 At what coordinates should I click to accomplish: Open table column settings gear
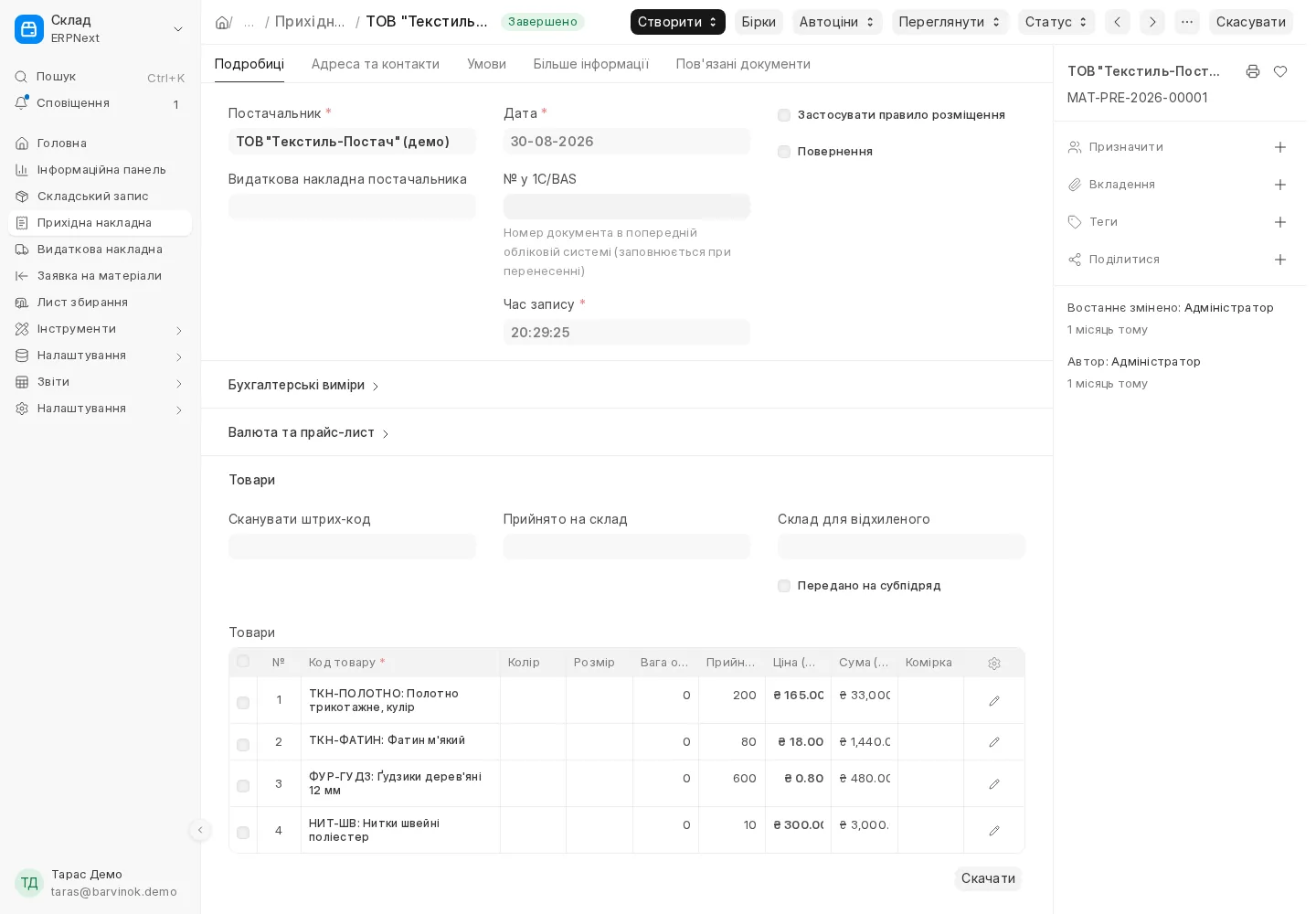pos(994,664)
